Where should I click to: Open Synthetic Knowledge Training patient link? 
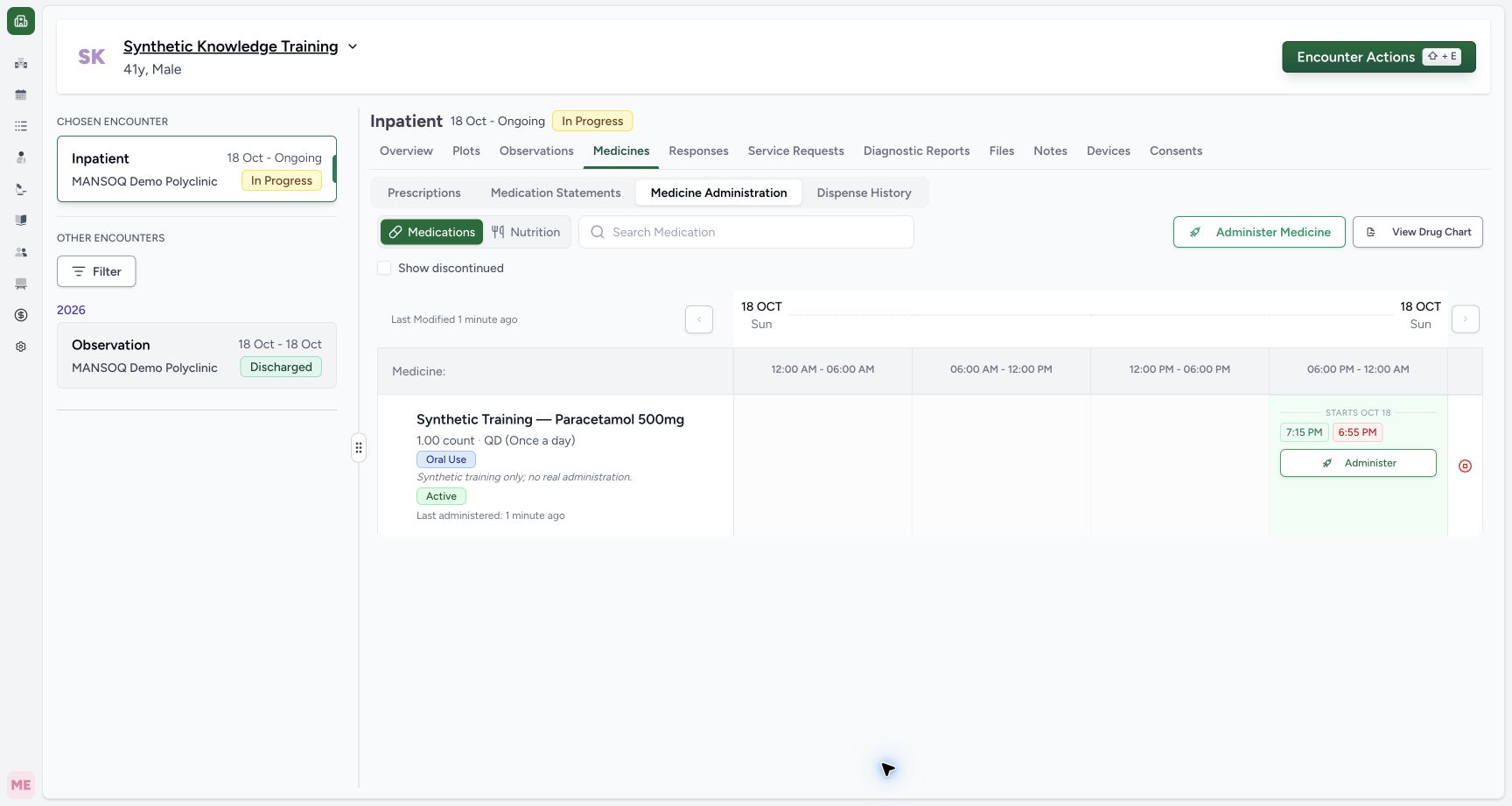tap(230, 46)
